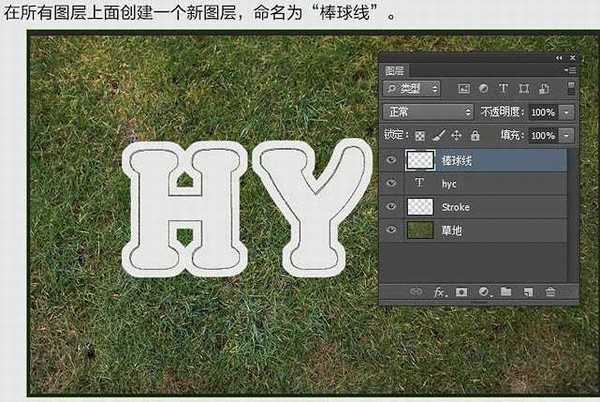Expand the opacity slider dropdown arrow

[x=568, y=112]
